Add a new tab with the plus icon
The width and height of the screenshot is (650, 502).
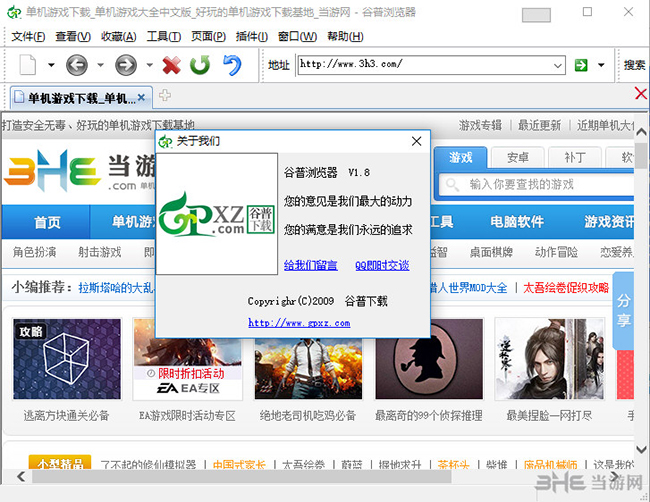165,95
